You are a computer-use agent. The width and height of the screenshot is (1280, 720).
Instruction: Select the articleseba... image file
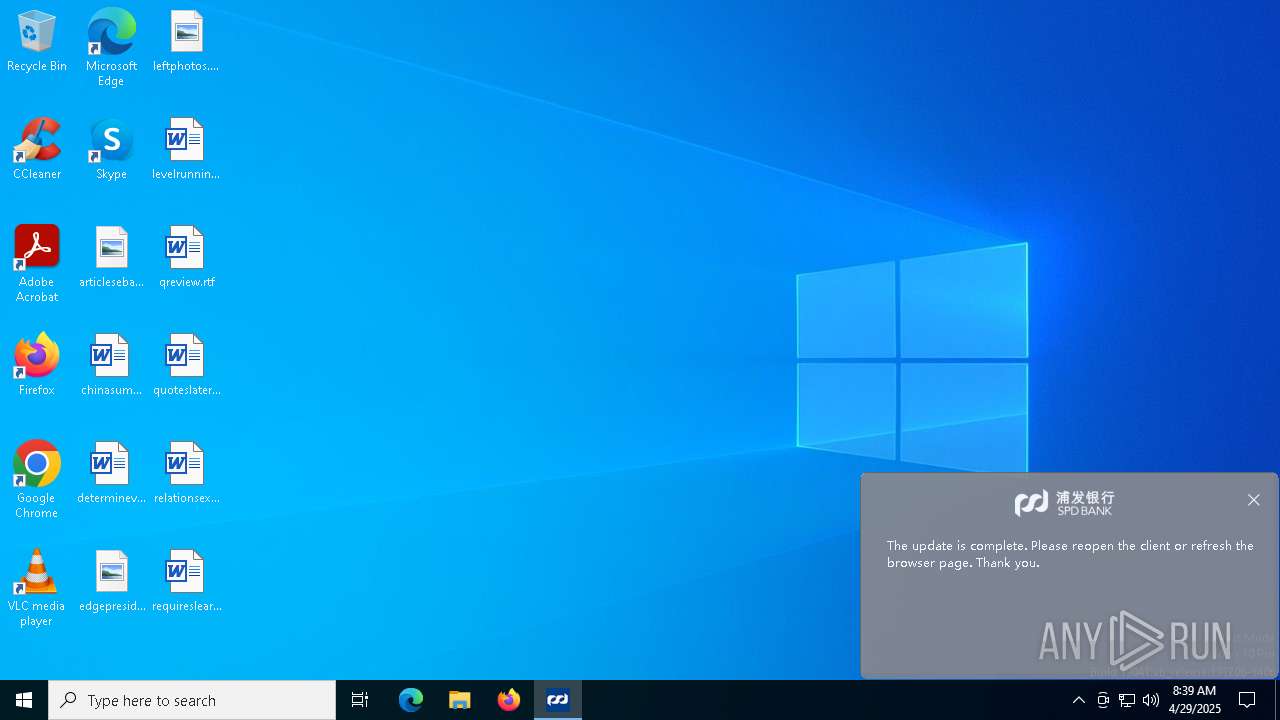[111, 257]
